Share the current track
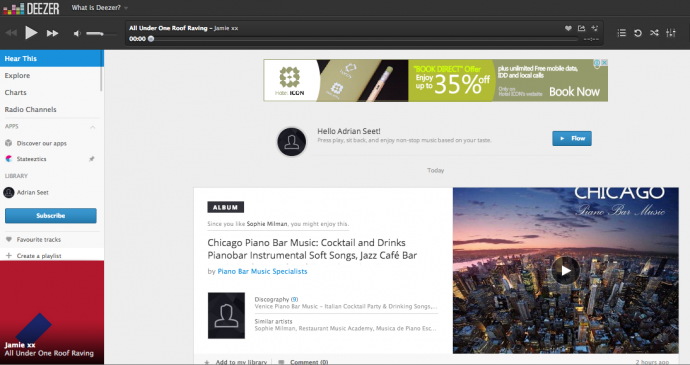The height and width of the screenshot is (365, 690). 581,28
